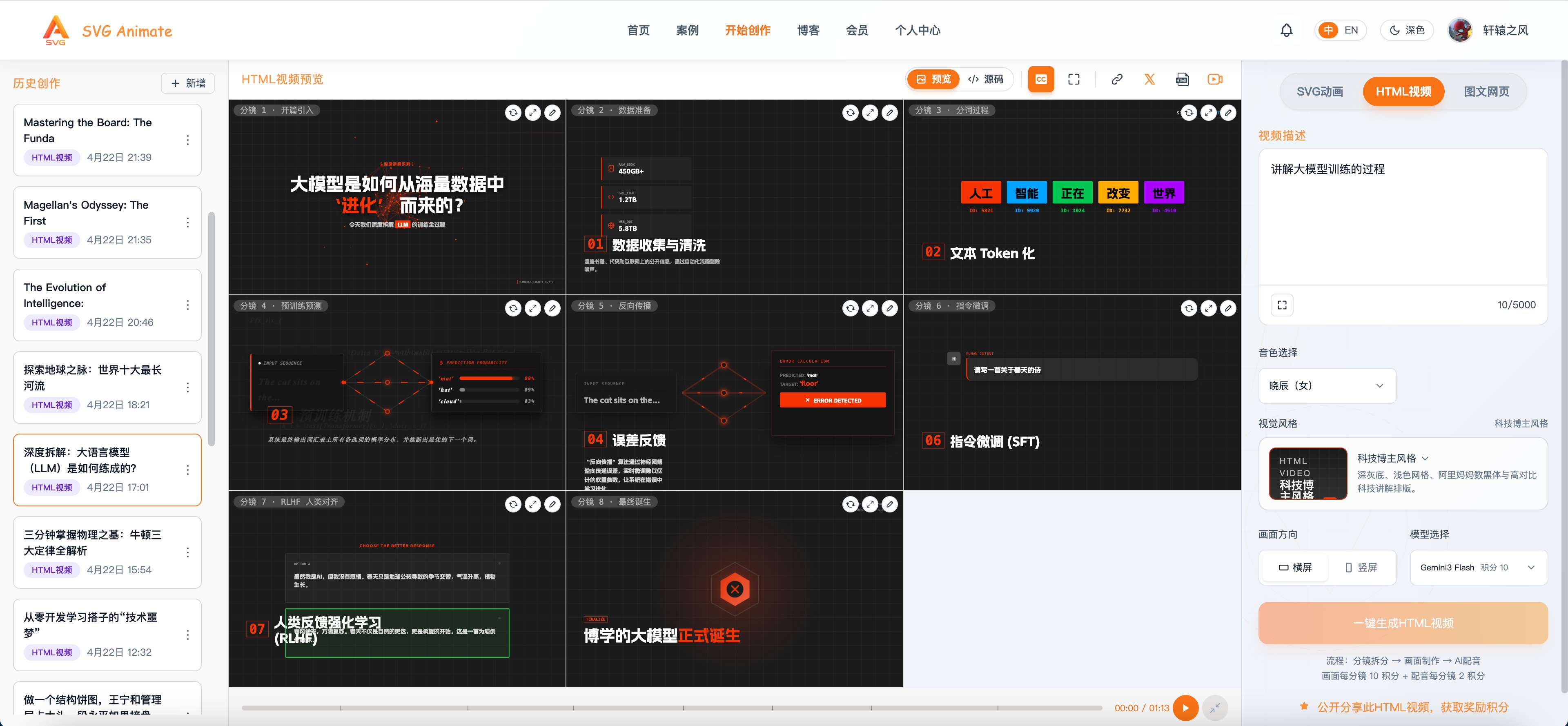Viewport: 1568px width, 726px height.
Task: Edit scene 分镜 8 最终诞生
Action: click(889, 505)
